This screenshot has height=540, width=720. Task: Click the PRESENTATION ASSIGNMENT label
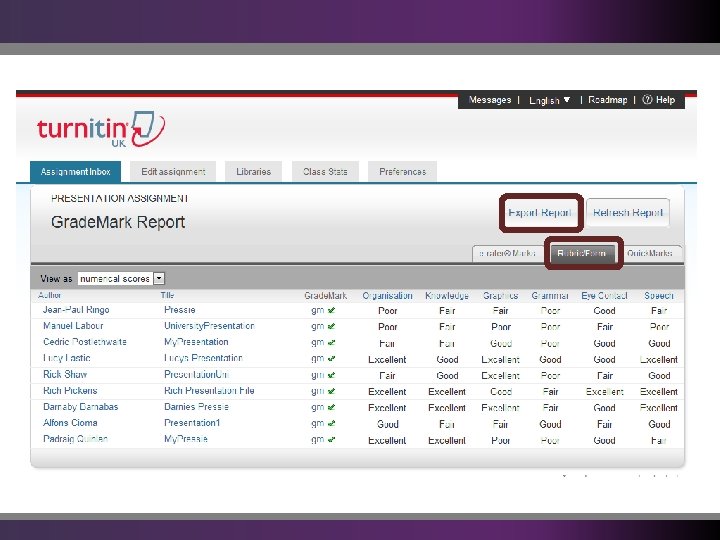tap(119, 198)
